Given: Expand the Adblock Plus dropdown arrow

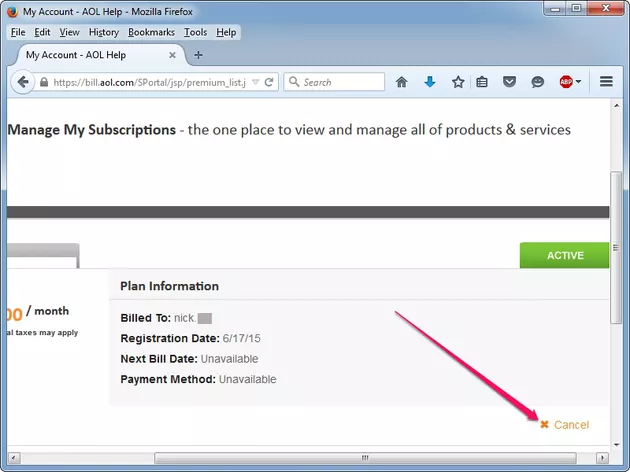Looking at the screenshot, I should pyautogui.click(x=578, y=82).
